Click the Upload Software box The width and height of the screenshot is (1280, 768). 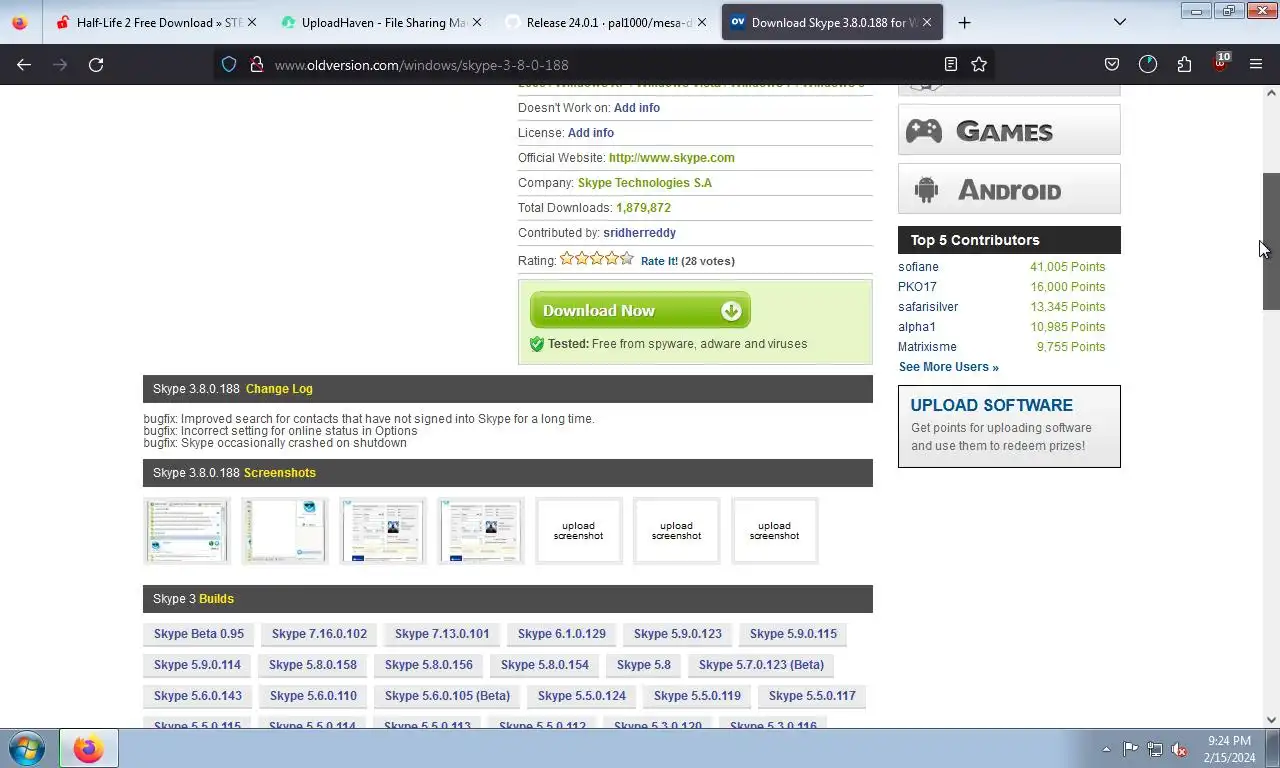tap(1009, 426)
